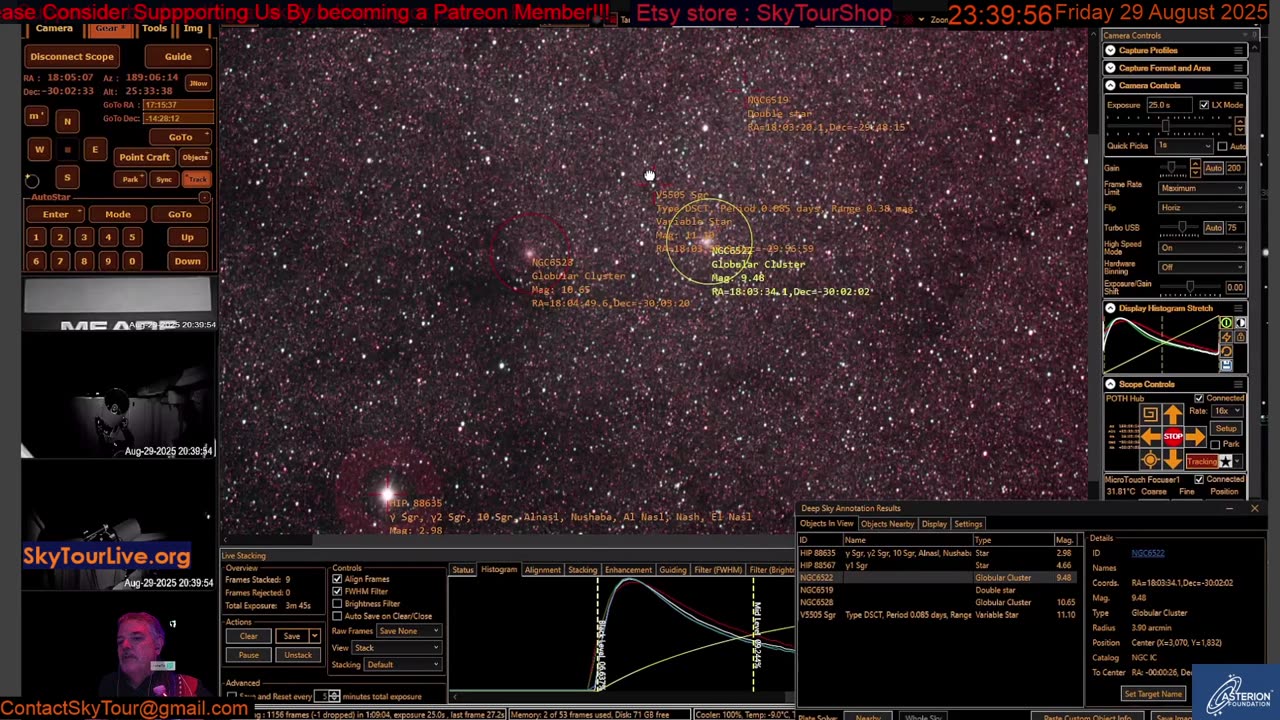Open the slew Rate dropdown showing 16x
Viewport: 1280px width, 720px height.
tap(1228, 411)
